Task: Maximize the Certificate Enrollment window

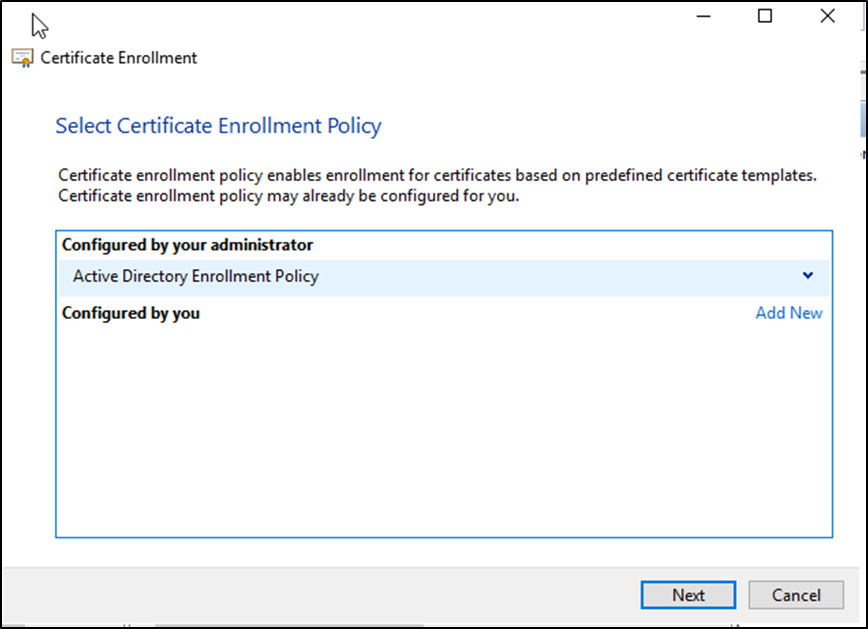Action: click(x=765, y=16)
